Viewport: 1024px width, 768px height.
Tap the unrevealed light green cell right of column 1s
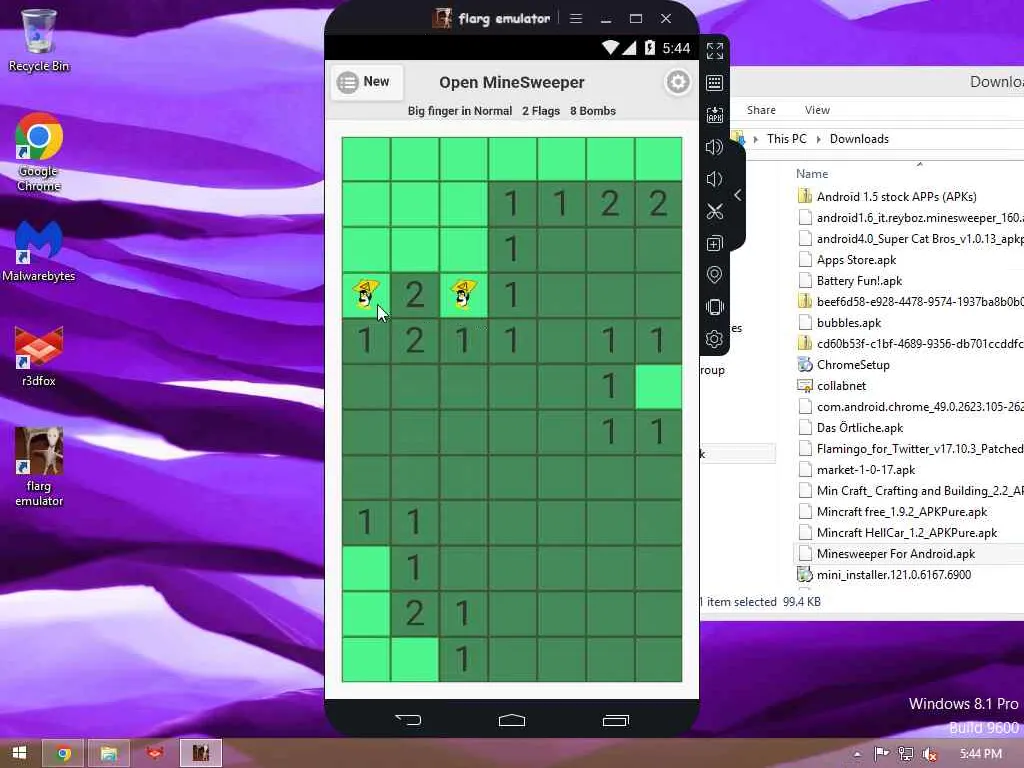pyautogui.click(x=659, y=387)
